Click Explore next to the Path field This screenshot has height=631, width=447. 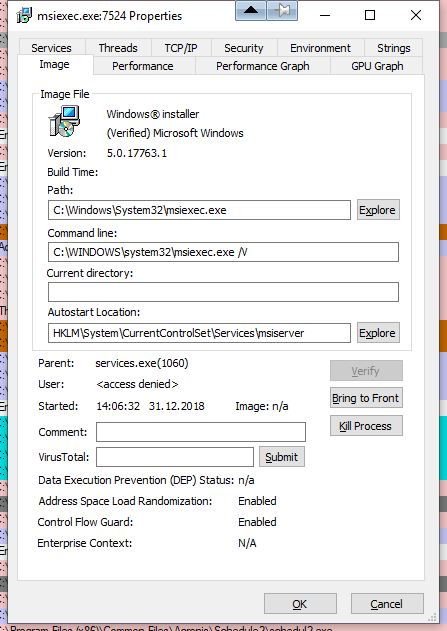coord(378,210)
